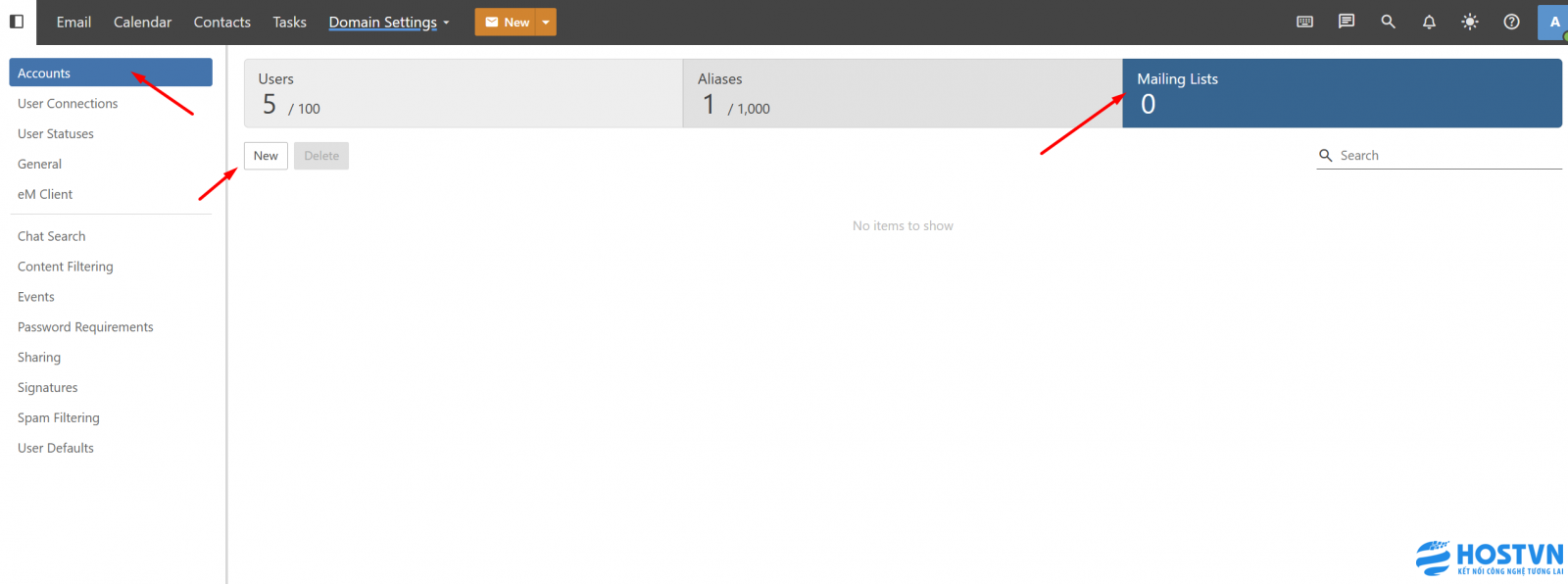
Task: Open Spam Filtering settings
Action: 59,417
